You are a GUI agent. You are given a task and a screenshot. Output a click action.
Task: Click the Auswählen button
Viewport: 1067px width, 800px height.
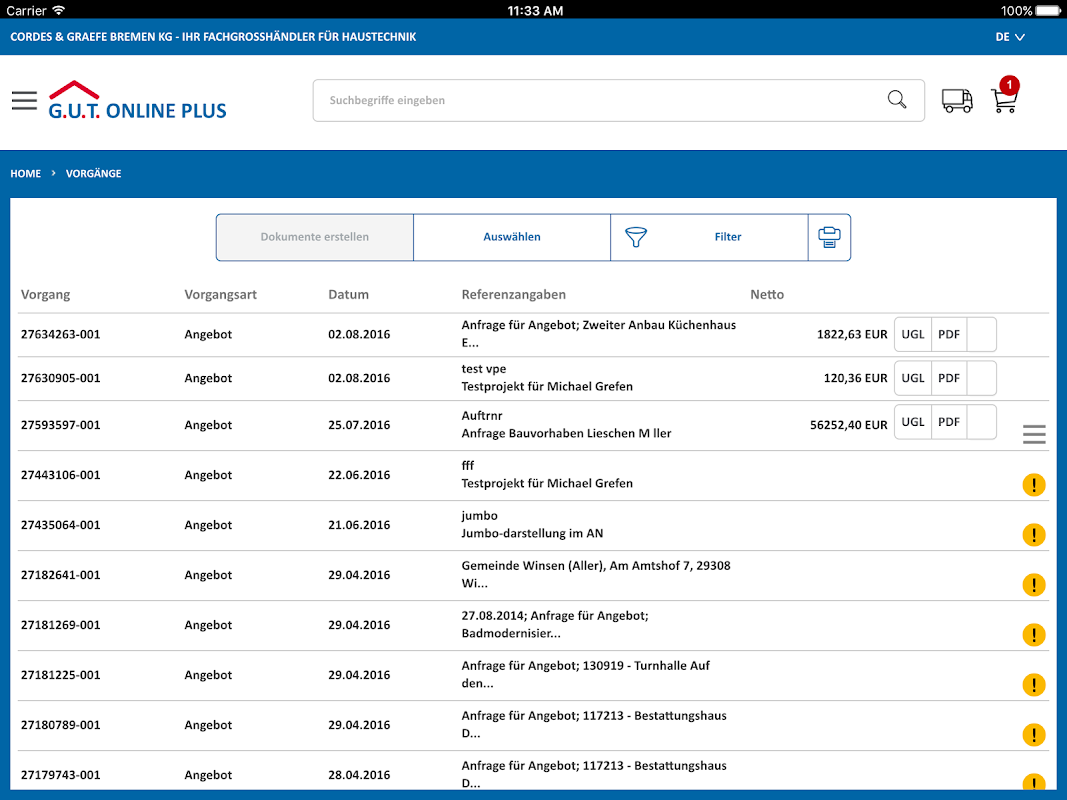tap(512, 237)
